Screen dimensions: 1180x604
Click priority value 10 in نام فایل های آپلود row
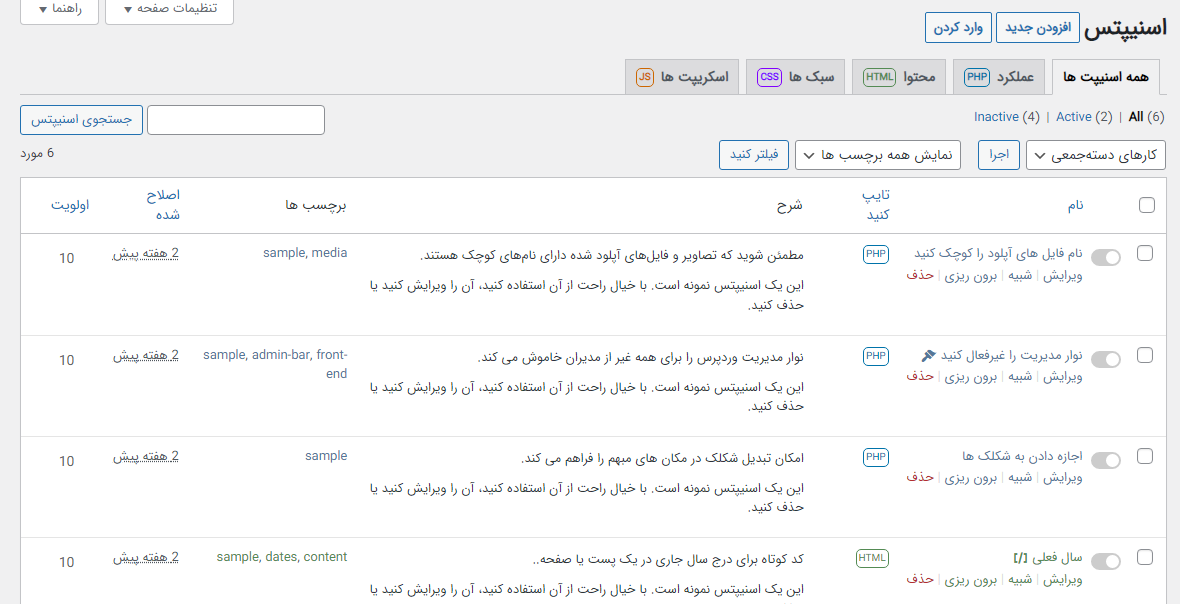pyautogui.click(x=66, y=258)
